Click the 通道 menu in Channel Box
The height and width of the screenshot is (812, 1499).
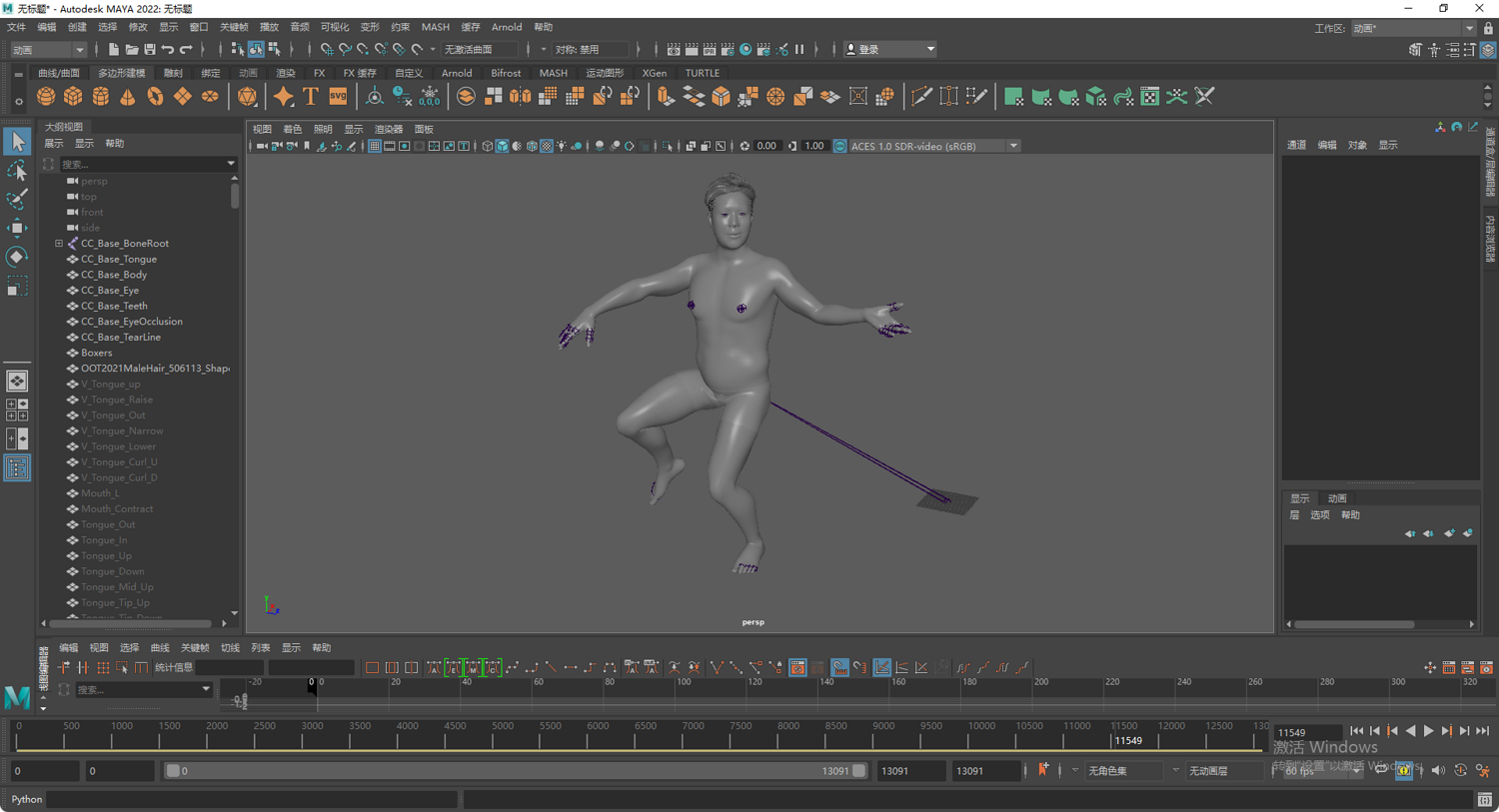click(1296, 145)
